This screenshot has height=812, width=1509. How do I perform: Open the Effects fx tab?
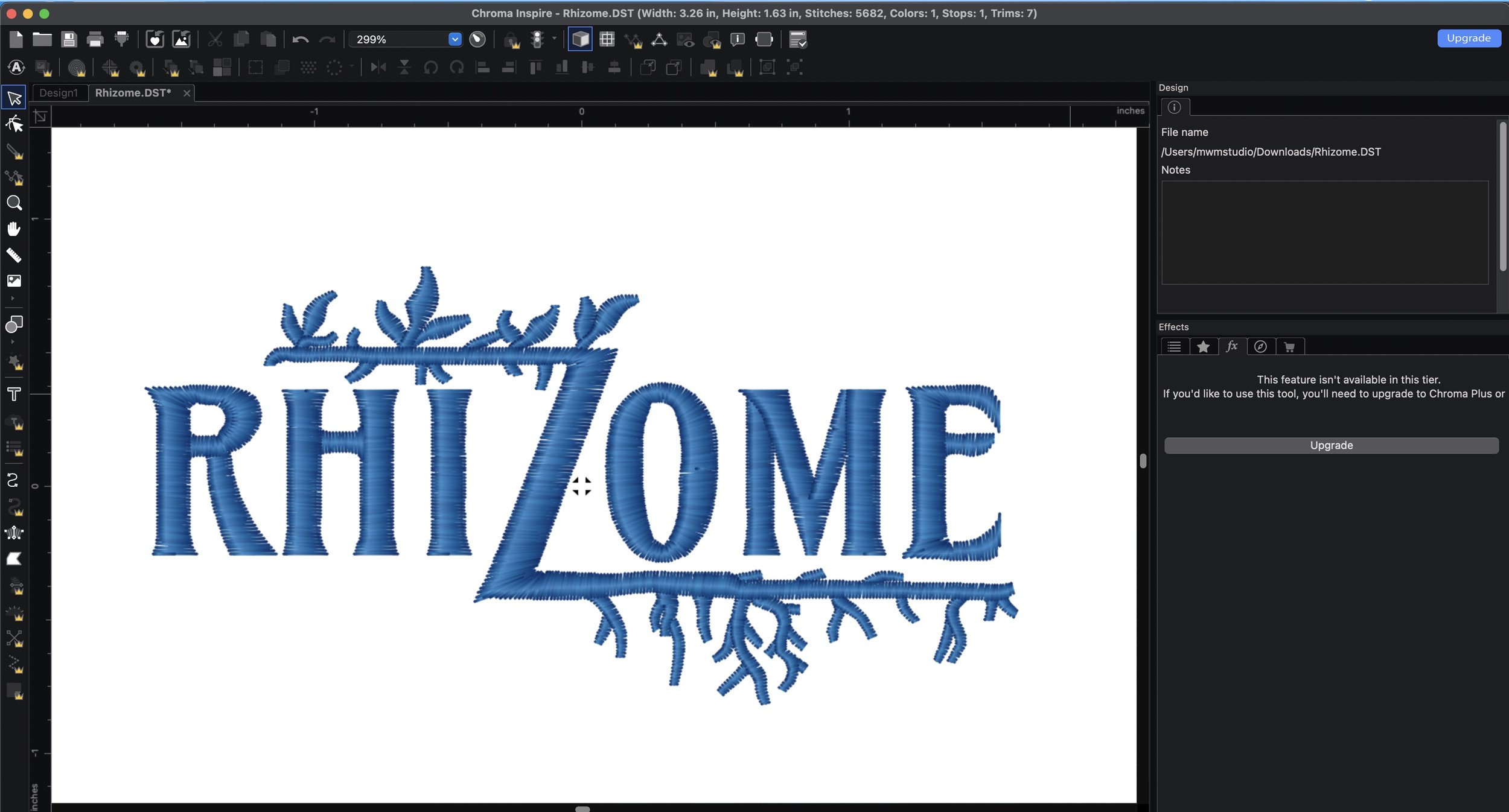(1232, 346)
